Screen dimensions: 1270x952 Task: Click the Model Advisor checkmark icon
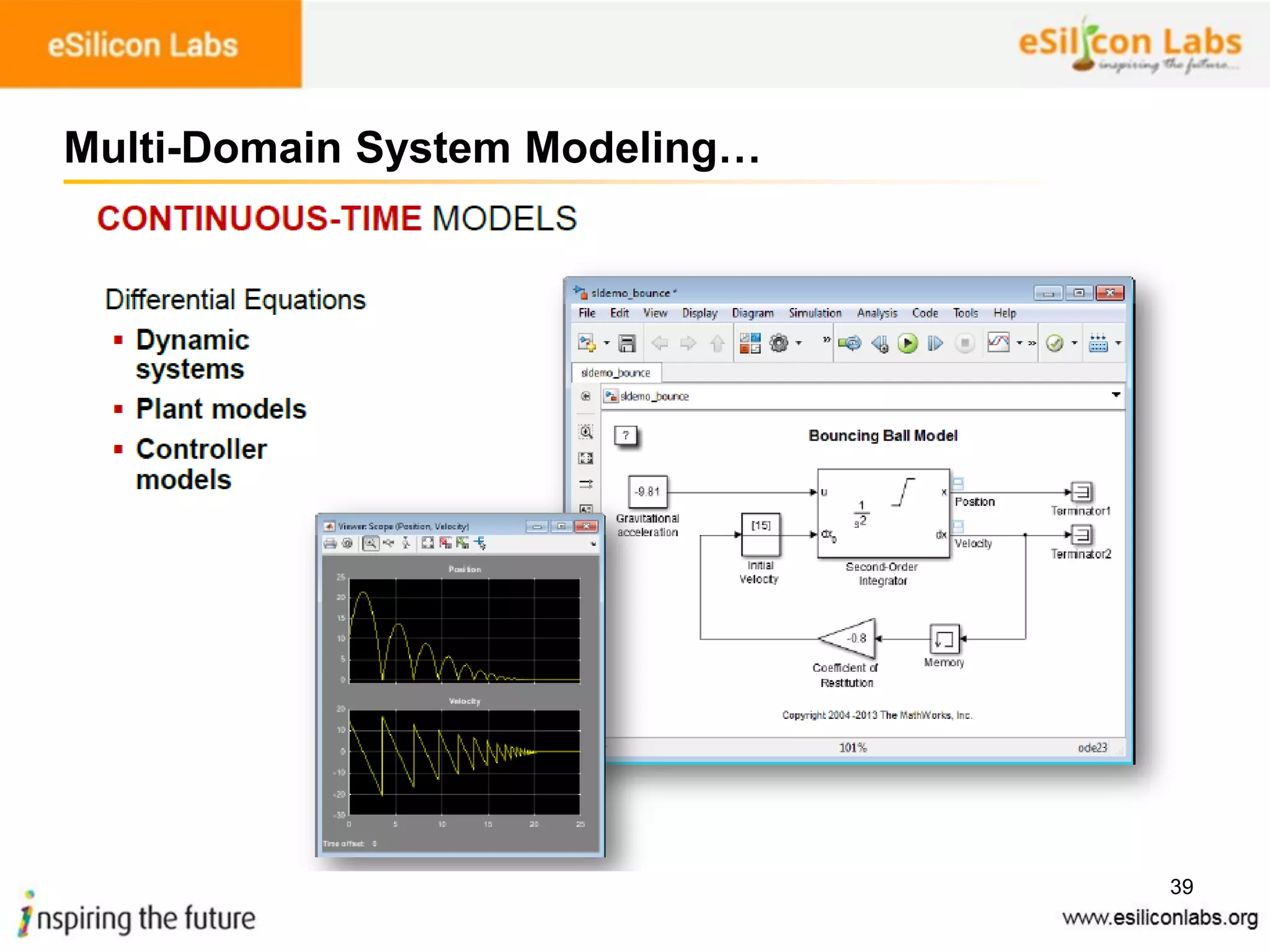click(1055, 343)
